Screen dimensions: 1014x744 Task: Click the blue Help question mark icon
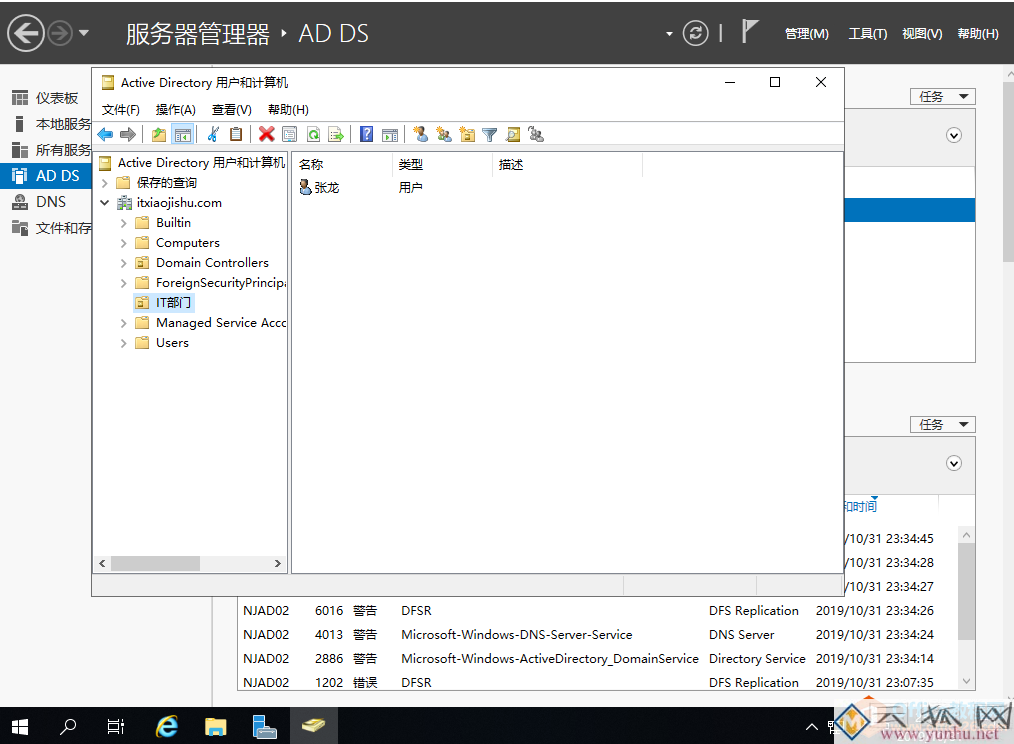click(x=367, y=135)
